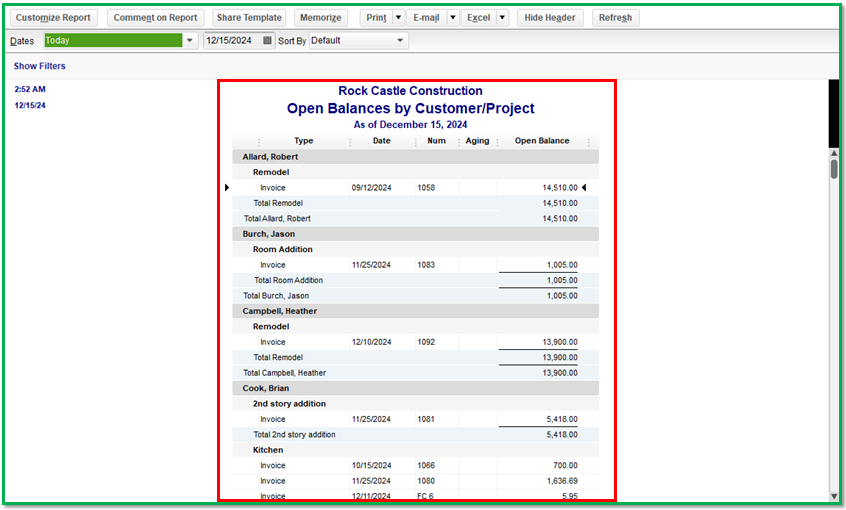
Task: Click the Type column header
Action: pyautogui.click(x=304, y=141)
